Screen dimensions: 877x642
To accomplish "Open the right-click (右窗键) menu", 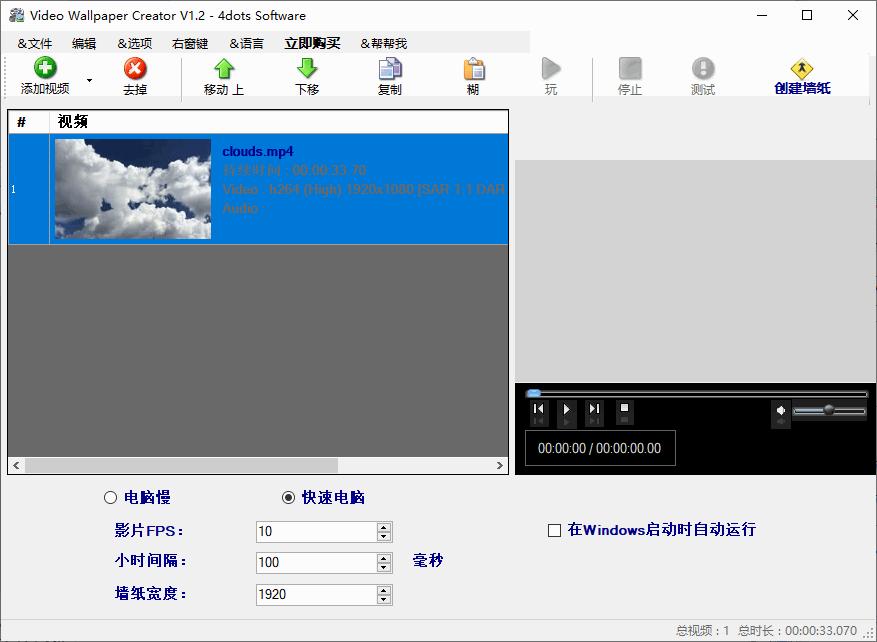I will 190,43.
